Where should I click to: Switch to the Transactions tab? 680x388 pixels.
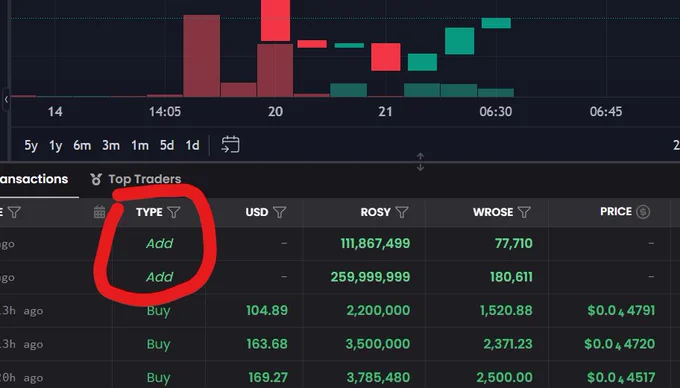(34, 179)
